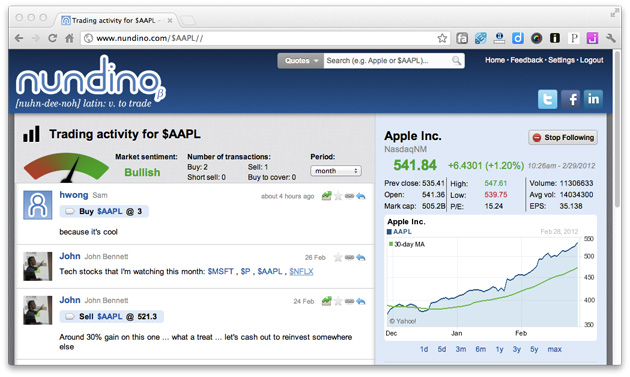The image size is (630, 377).
Task: Open the Quotes dropdown
Action: [301, 61]
